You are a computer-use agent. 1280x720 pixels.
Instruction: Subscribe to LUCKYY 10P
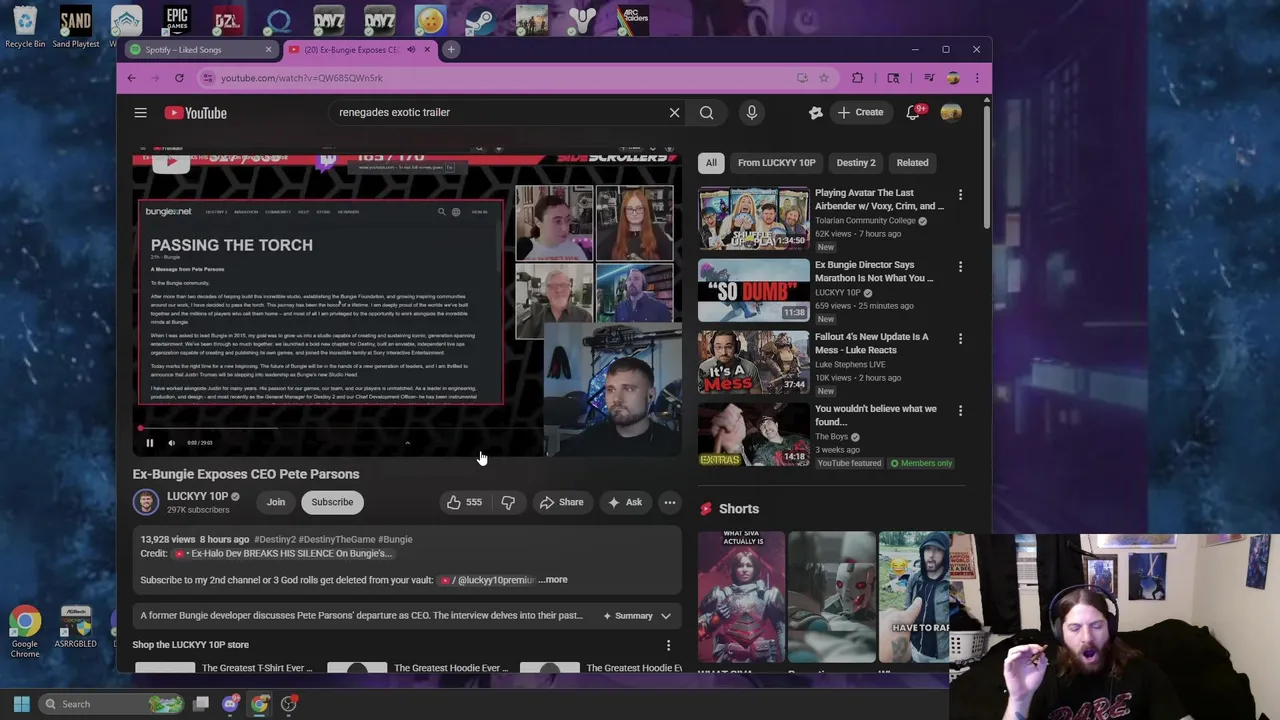click(x=332, y=502)
